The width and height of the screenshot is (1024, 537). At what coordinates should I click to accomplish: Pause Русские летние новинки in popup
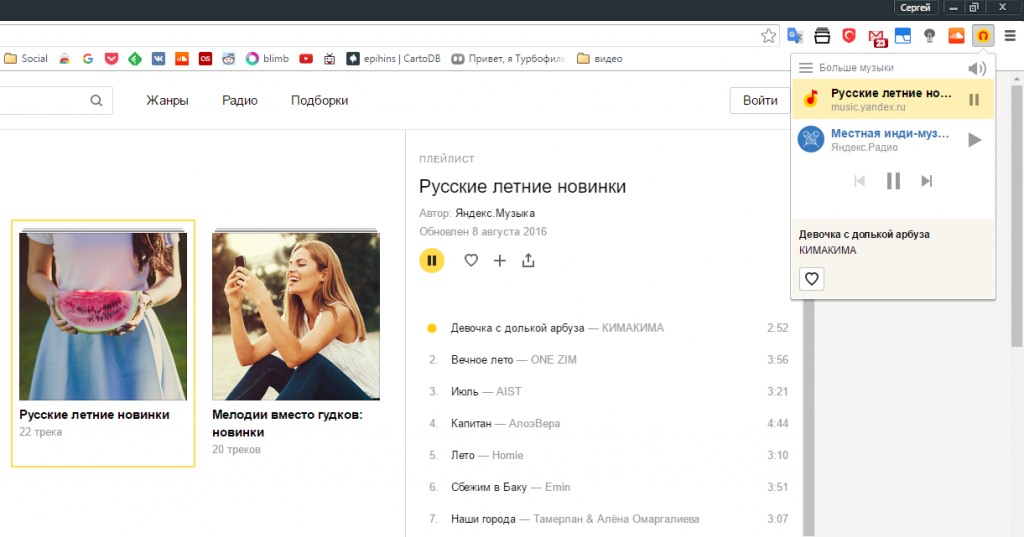[x=974, y=99]
